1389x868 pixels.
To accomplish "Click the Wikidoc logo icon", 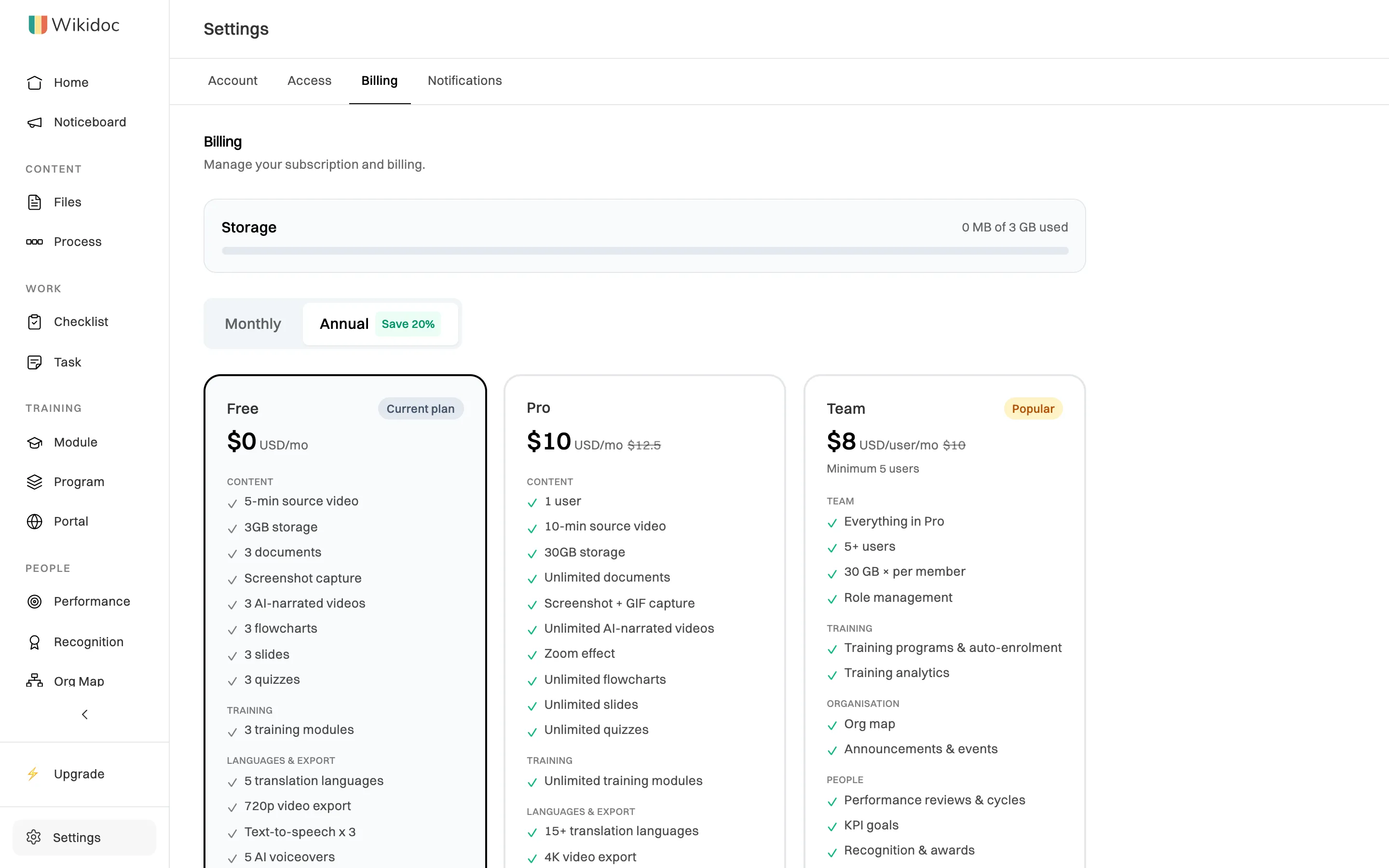I will 38,25.
